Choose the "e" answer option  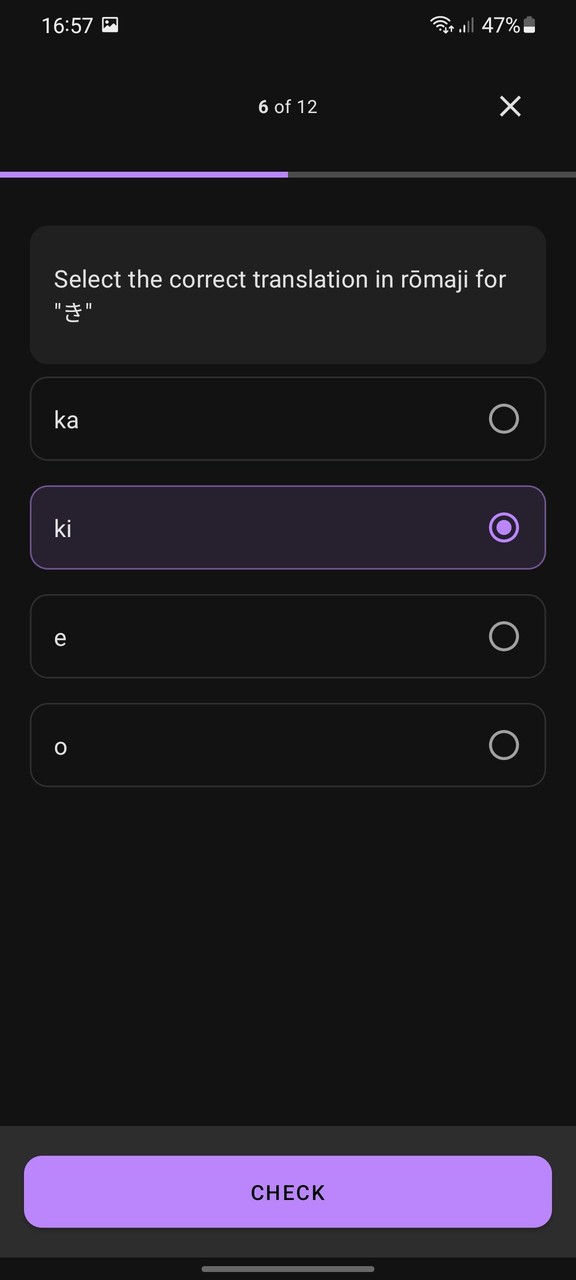point(288,636)
